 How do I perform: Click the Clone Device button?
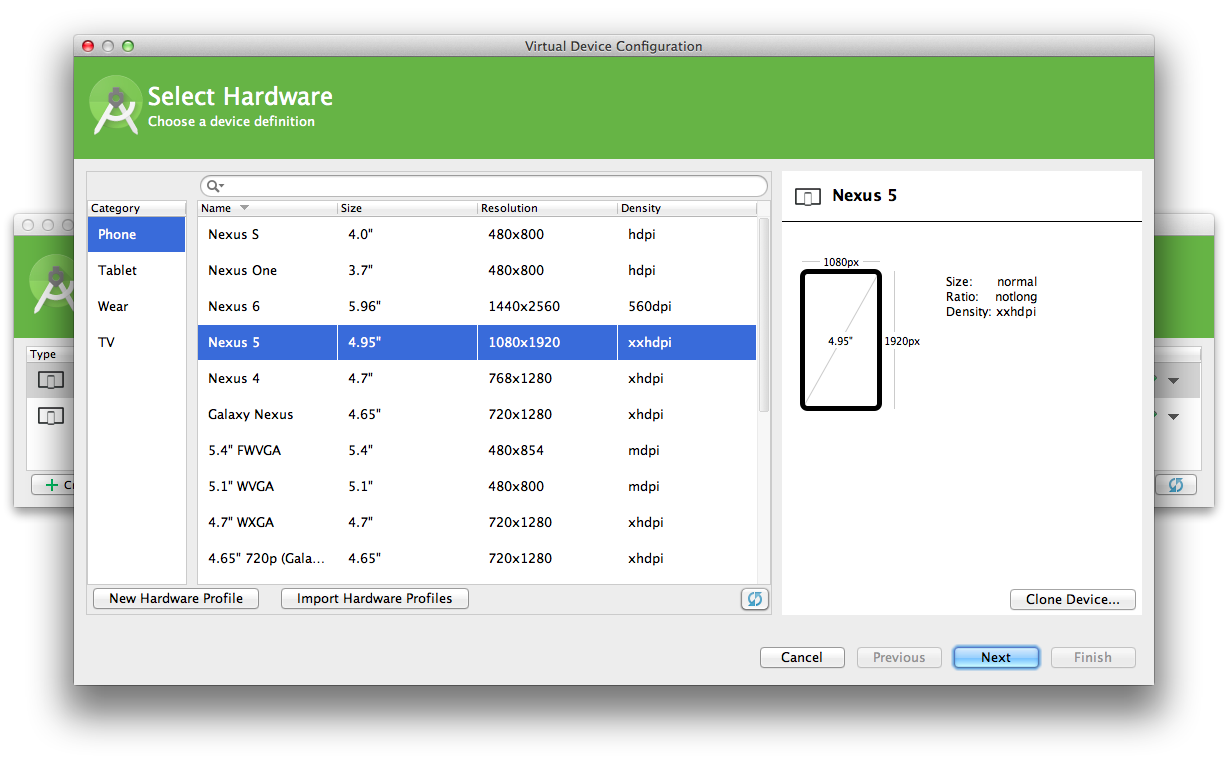tap(1072, 600)
